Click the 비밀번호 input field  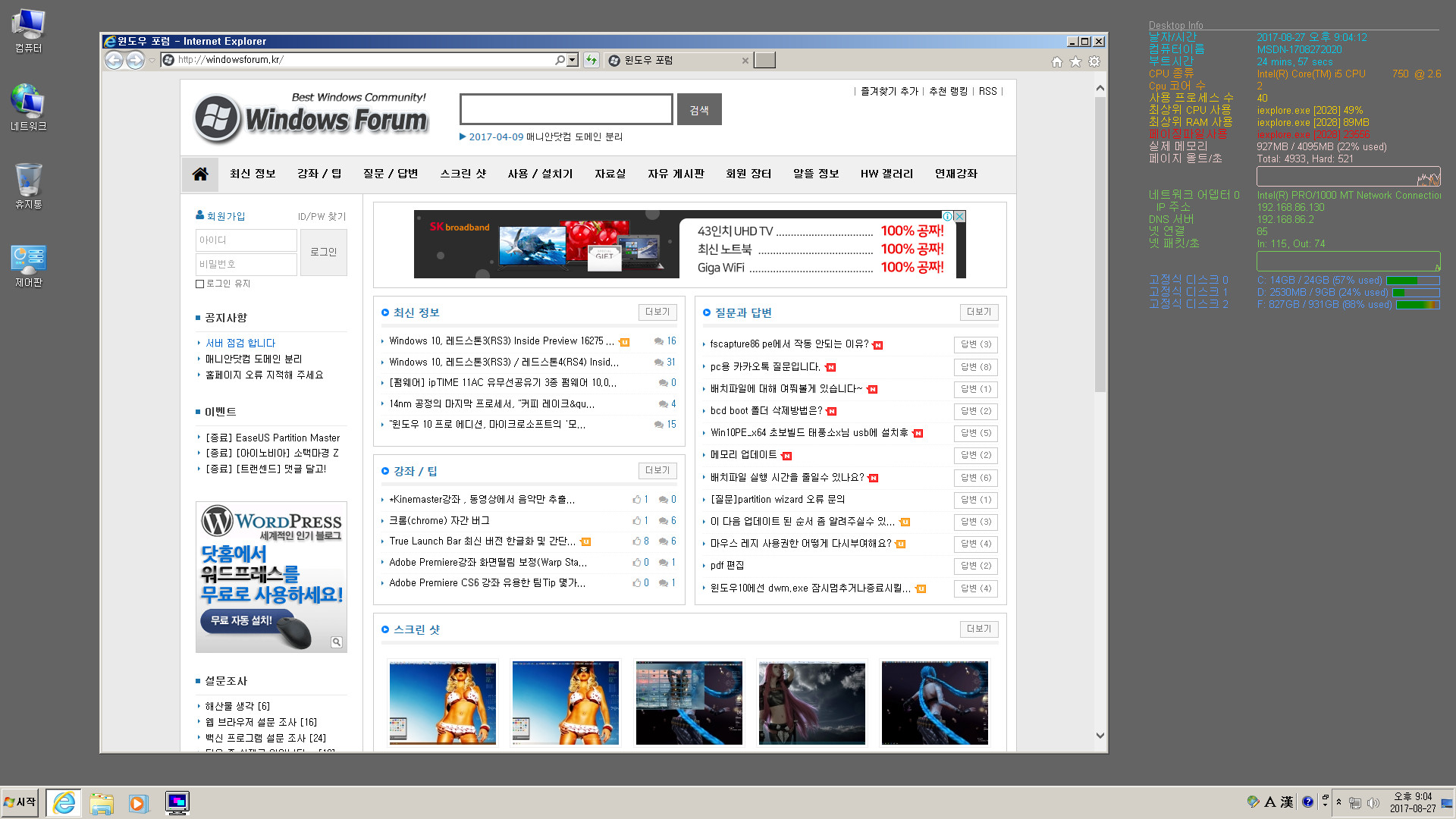click(x=246, y=264)
